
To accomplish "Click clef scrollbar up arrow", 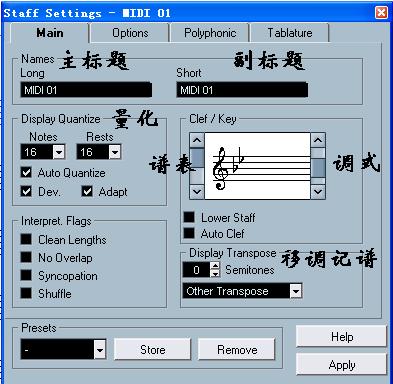I will [x=197, y=140].
